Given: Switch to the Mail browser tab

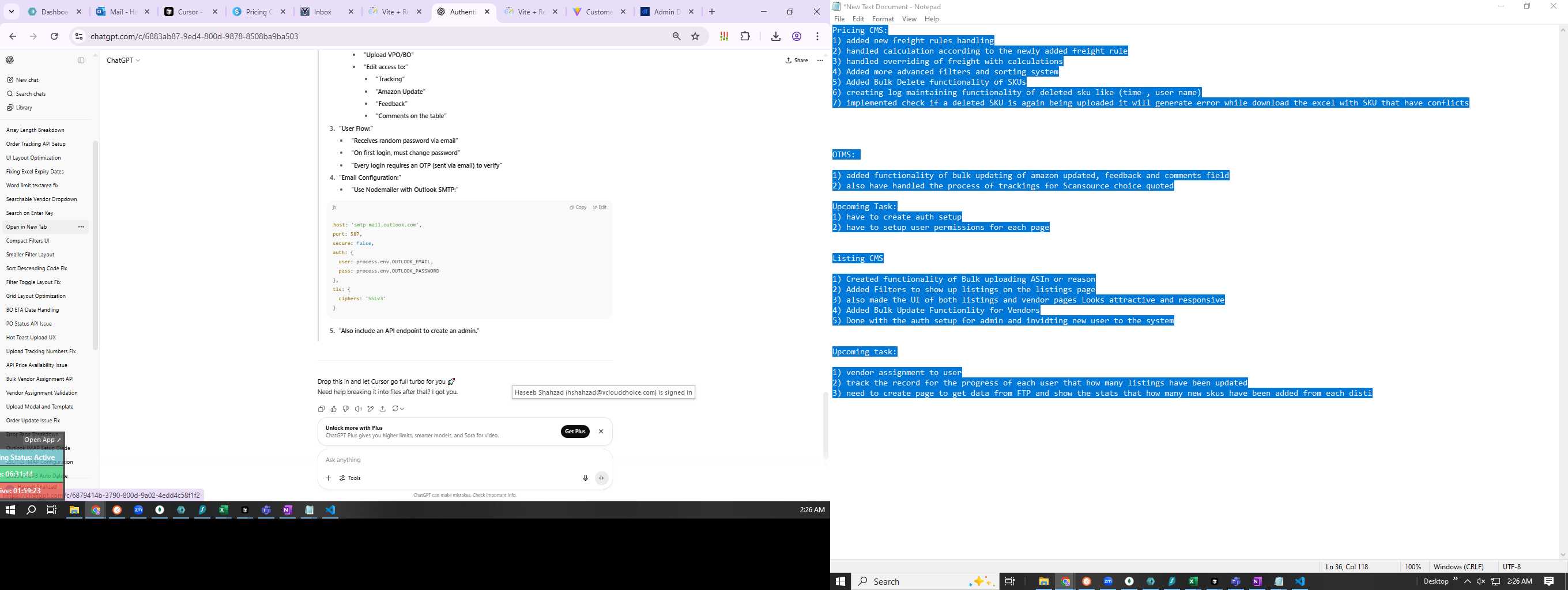Looking at the screenshot, I should pos(123,12).
